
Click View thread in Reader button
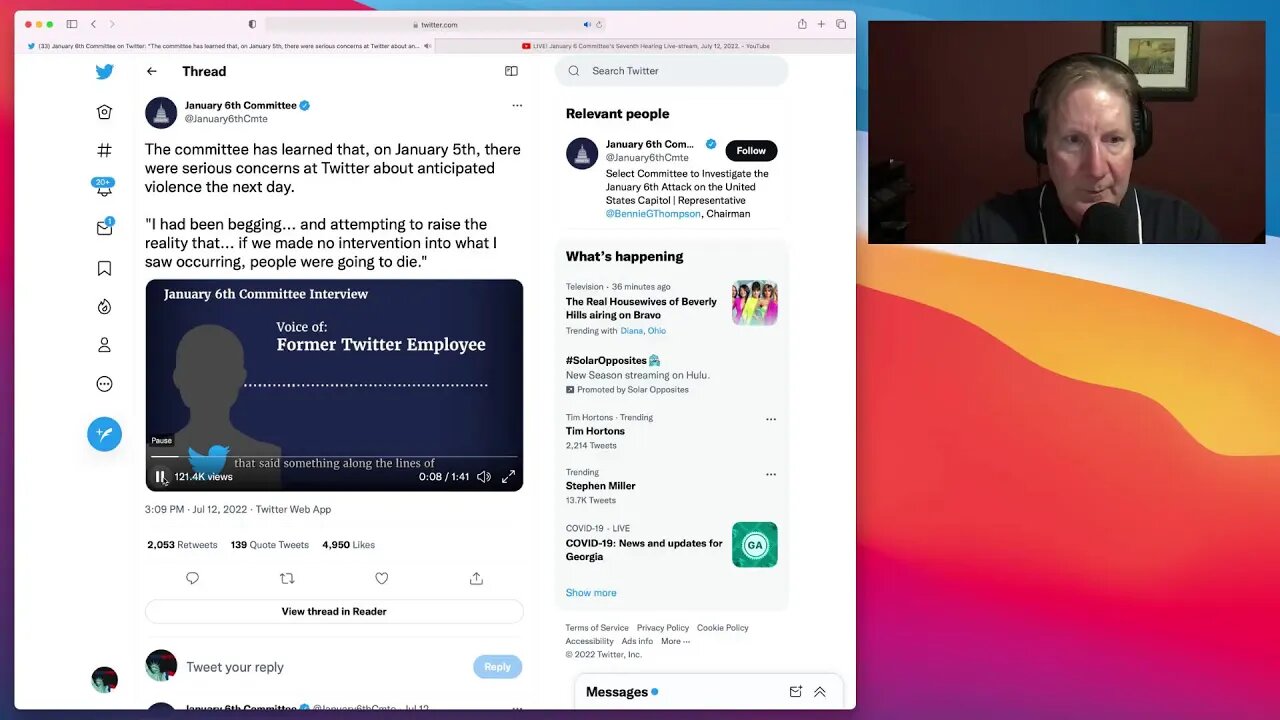coord(334,611)
